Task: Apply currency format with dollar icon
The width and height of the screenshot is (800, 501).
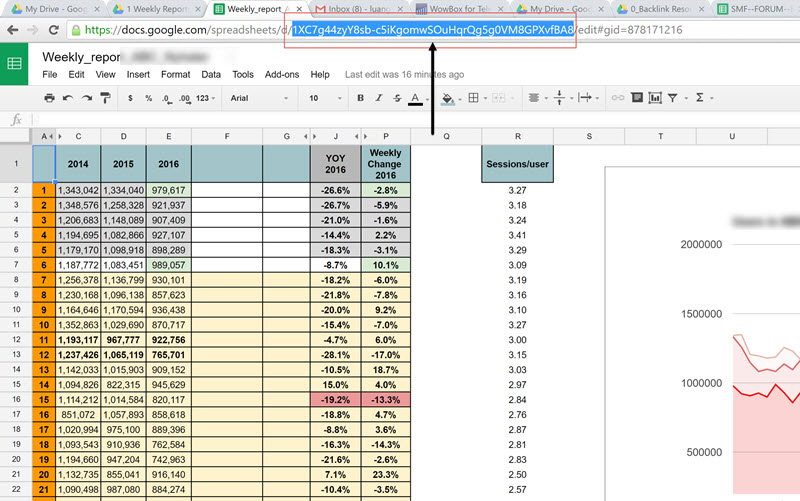Action: pos(130,98)
